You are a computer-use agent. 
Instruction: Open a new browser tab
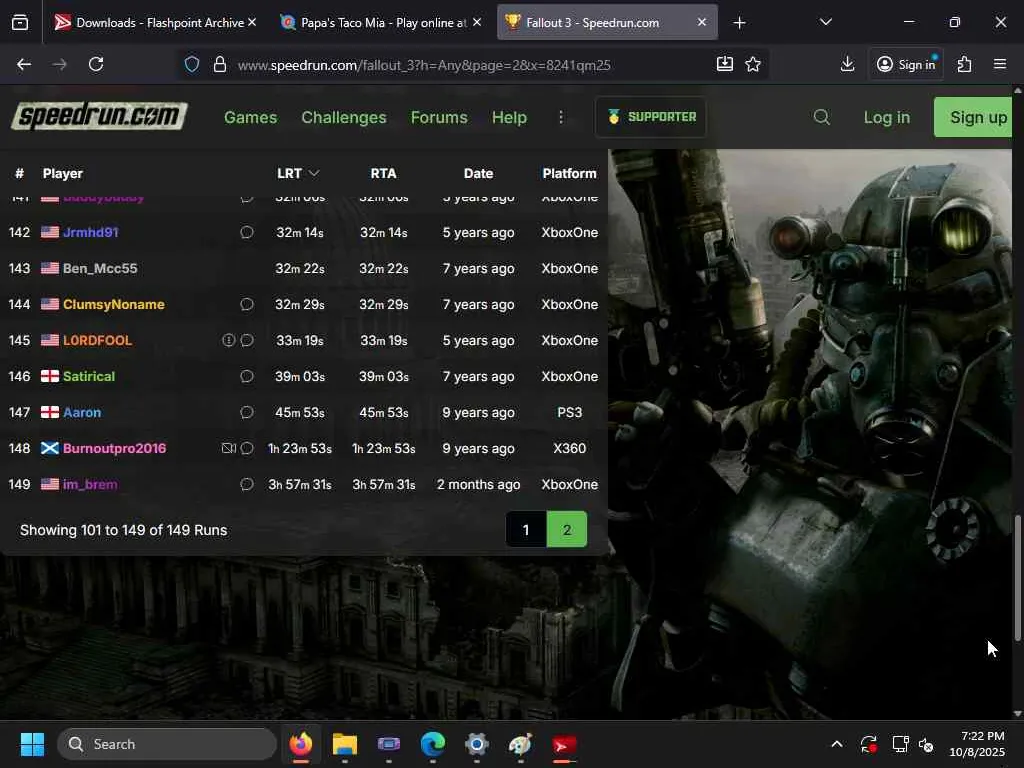[x=739, y=23]
